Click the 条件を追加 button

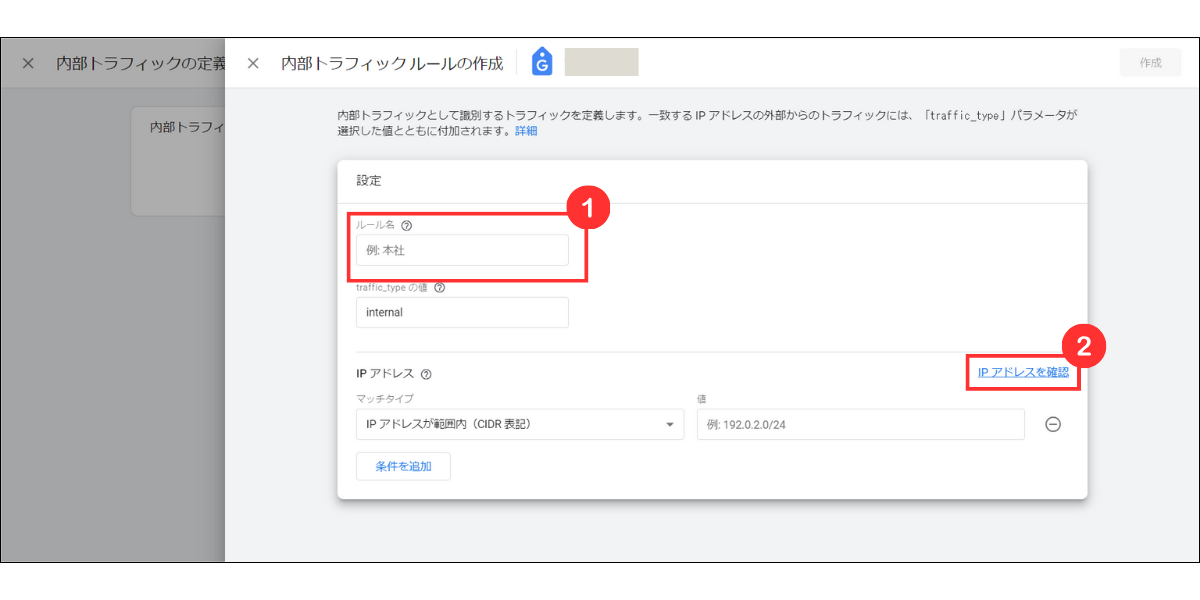[403, 467]
